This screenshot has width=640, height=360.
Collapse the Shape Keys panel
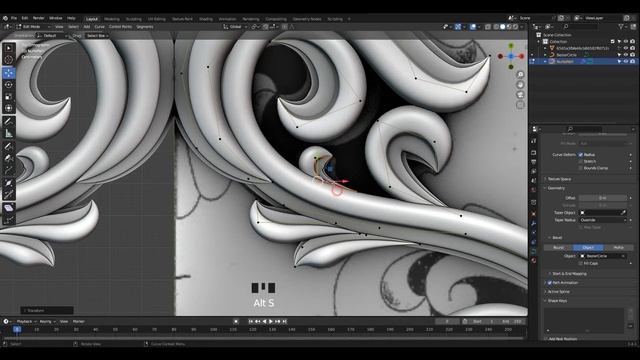556,301
